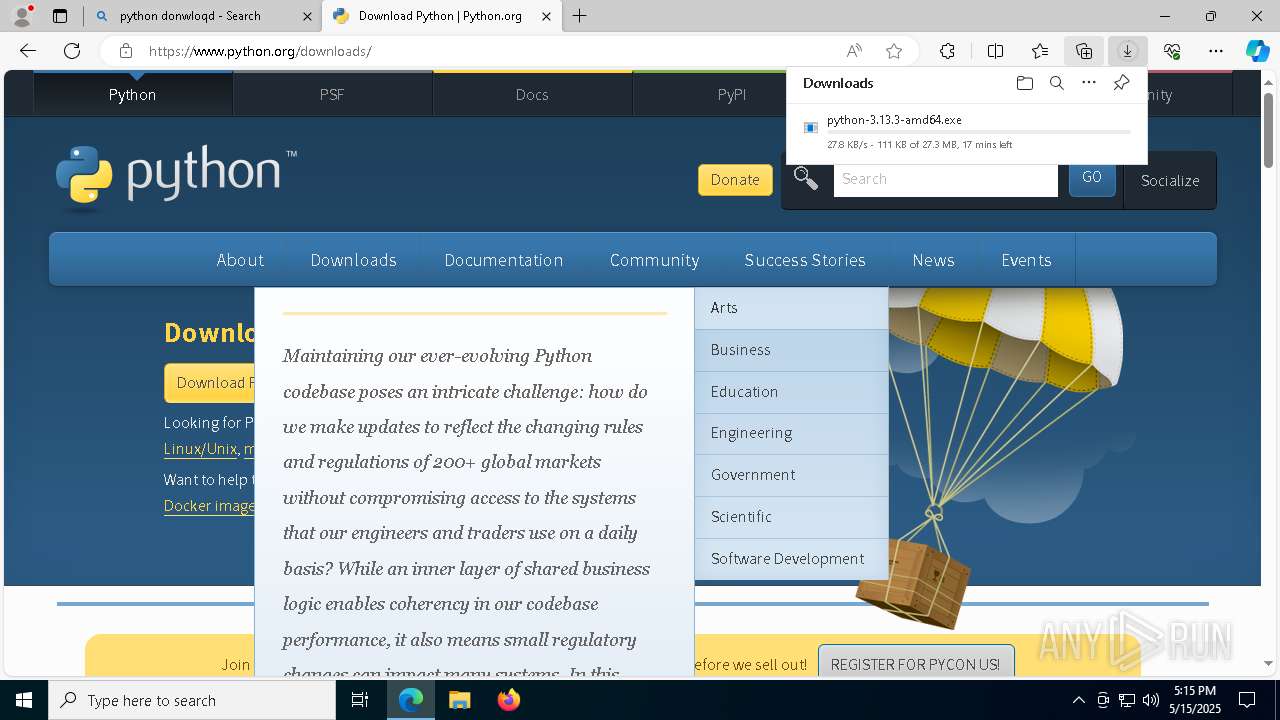Click the browser back arrow

(28, 51)
